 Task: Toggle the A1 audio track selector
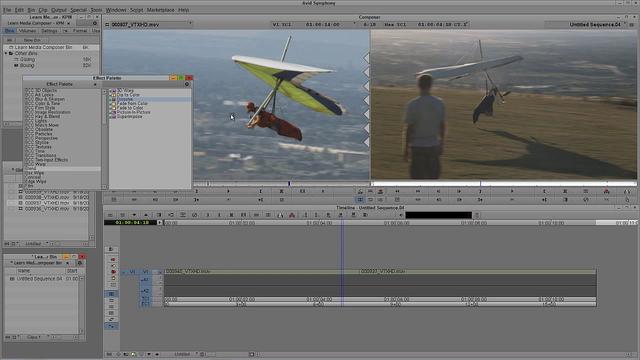click(x=146, y=280)
